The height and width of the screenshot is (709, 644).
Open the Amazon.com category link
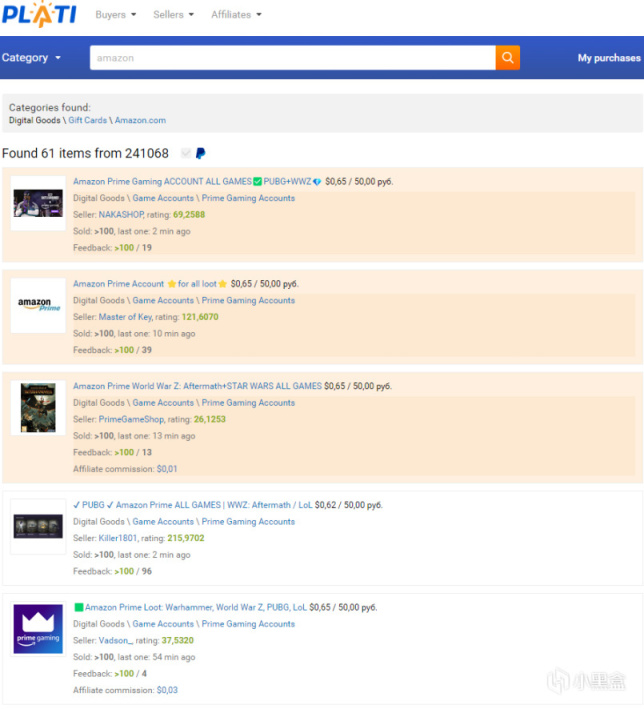[140, 120]
